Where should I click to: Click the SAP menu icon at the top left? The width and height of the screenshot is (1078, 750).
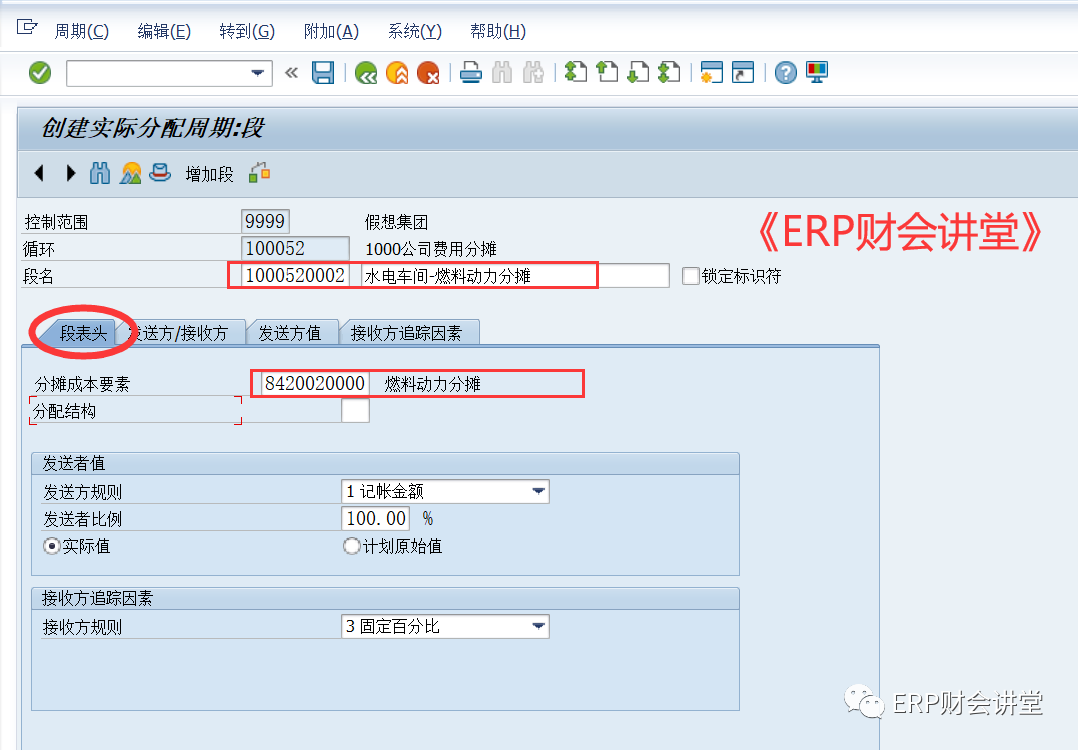coord(27,27)
